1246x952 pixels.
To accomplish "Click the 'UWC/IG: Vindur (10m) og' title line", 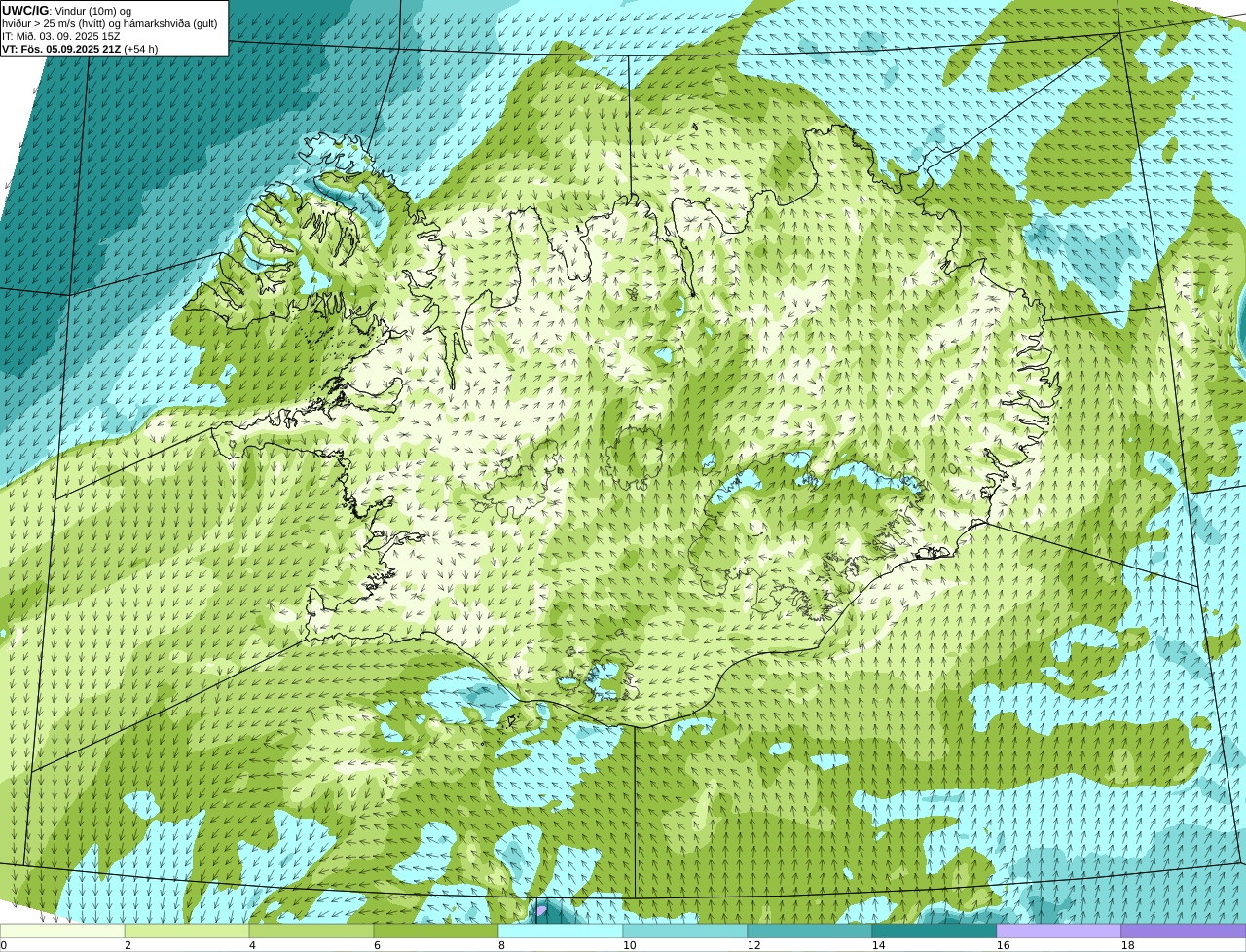I will tap(67, 11).
